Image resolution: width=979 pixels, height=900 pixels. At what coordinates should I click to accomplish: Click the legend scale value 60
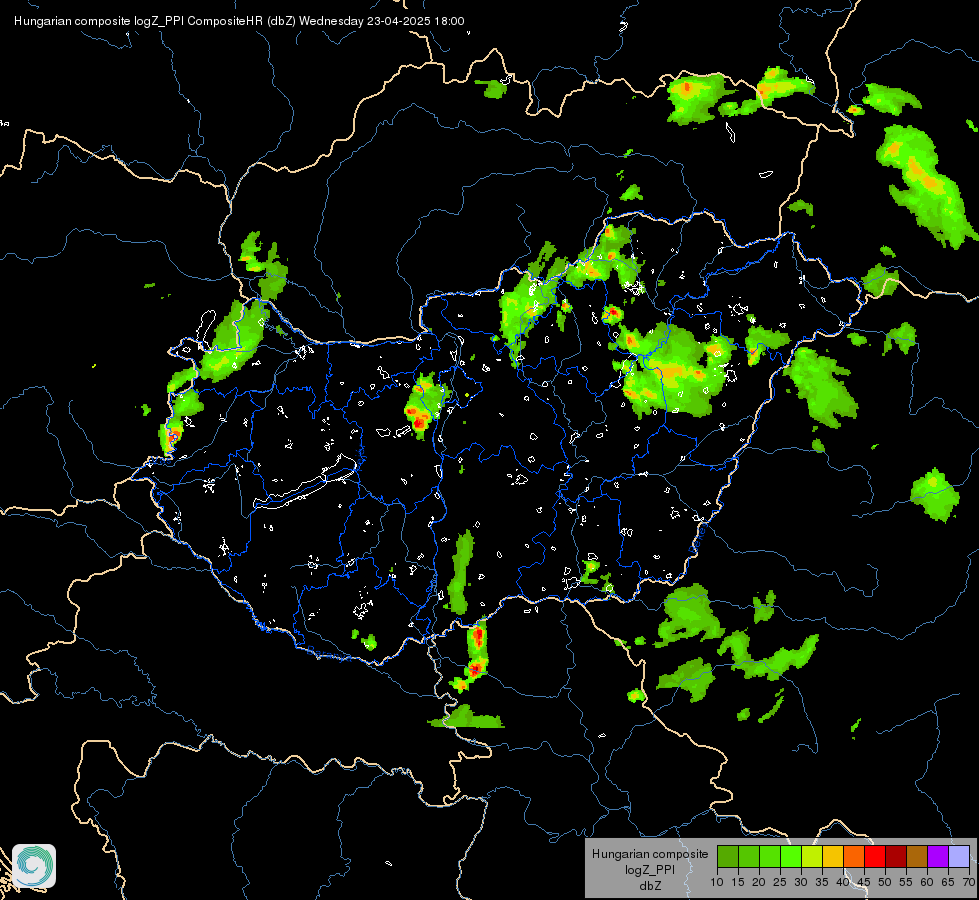click(x=927, y=883)
